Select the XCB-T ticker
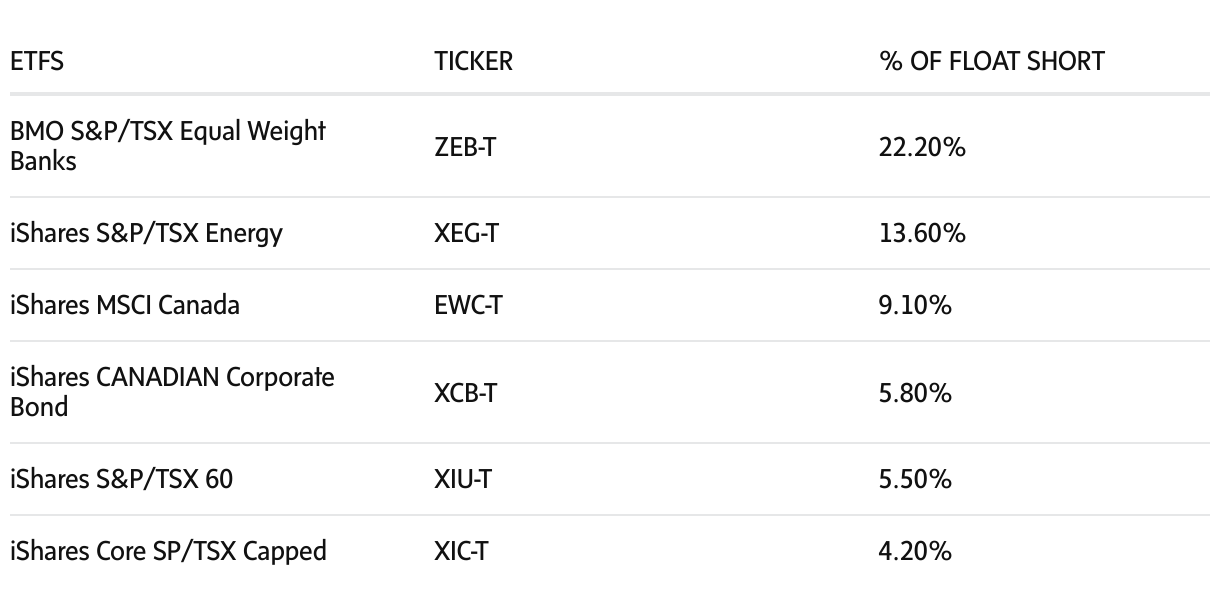The width and height of the screenshot is (1220, 596). click(465, 393)
